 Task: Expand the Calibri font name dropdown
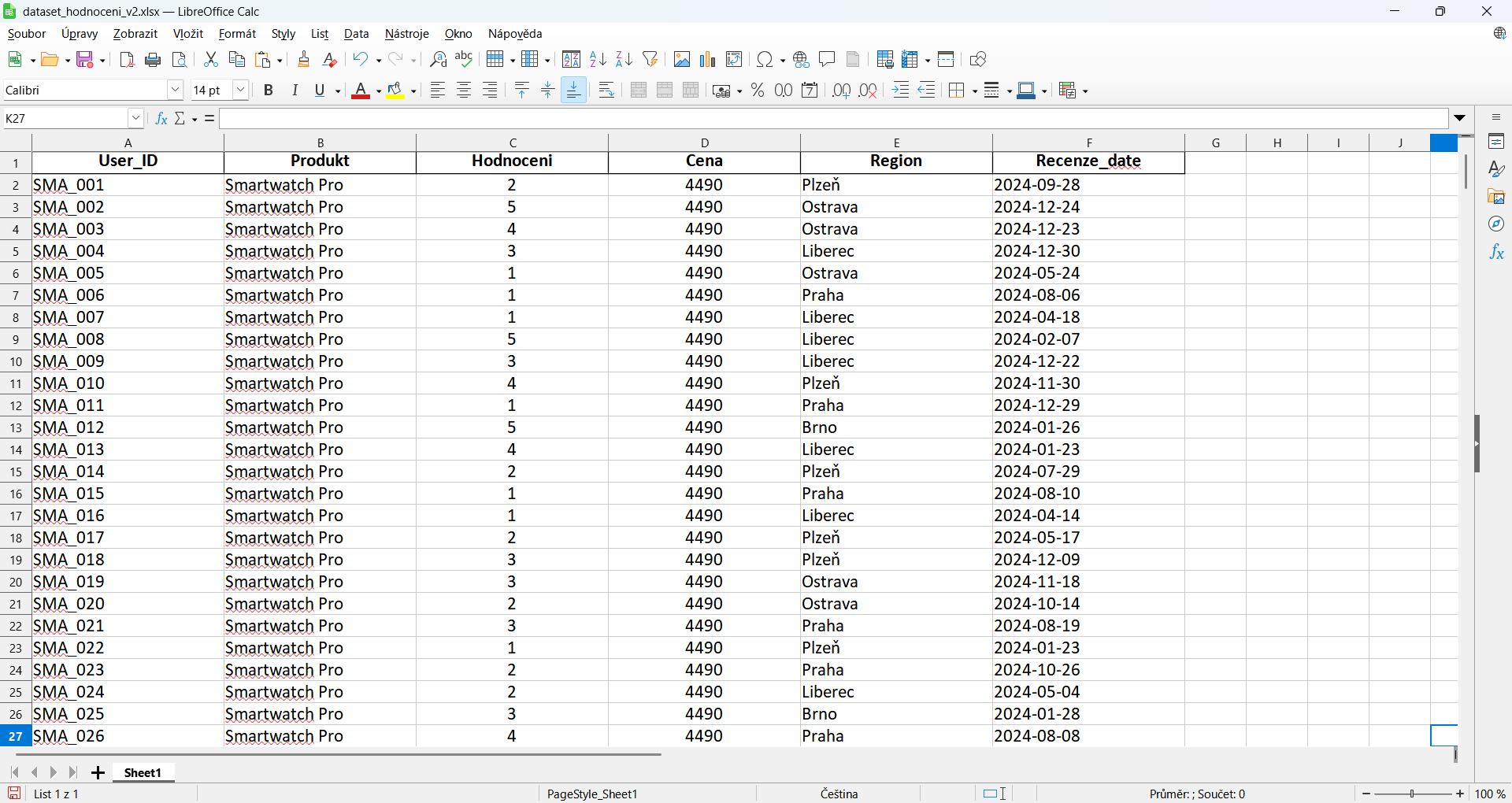tap(176, 91)
